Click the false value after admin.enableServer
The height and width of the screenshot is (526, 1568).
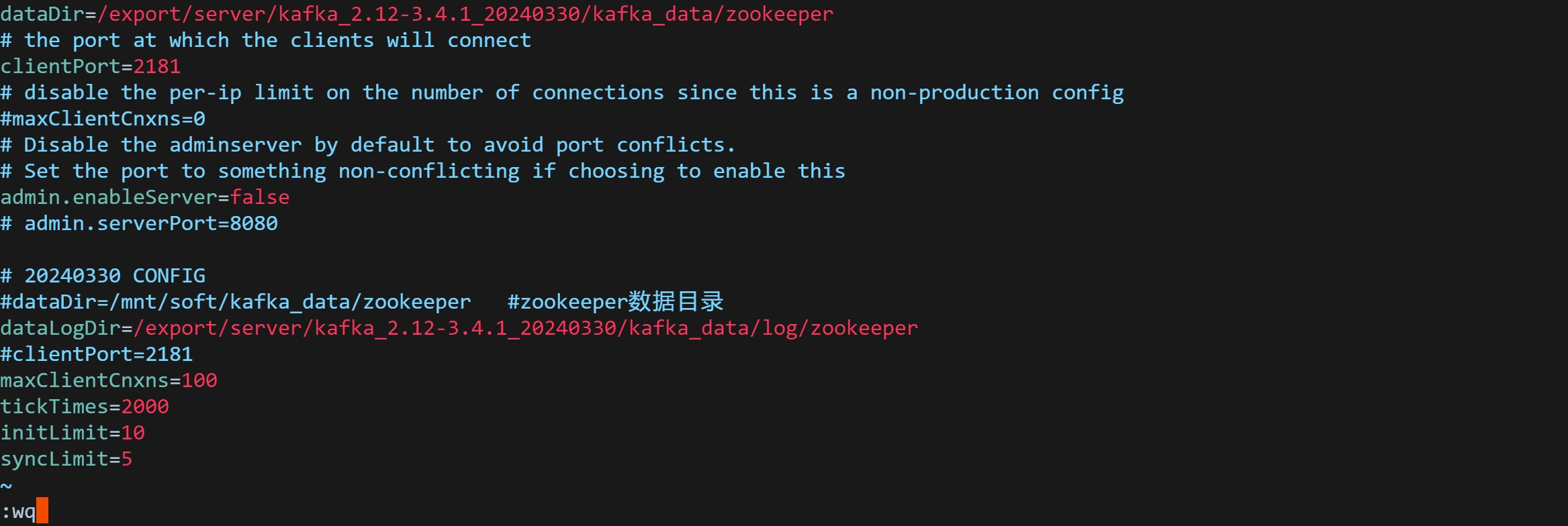pos(260,197)
